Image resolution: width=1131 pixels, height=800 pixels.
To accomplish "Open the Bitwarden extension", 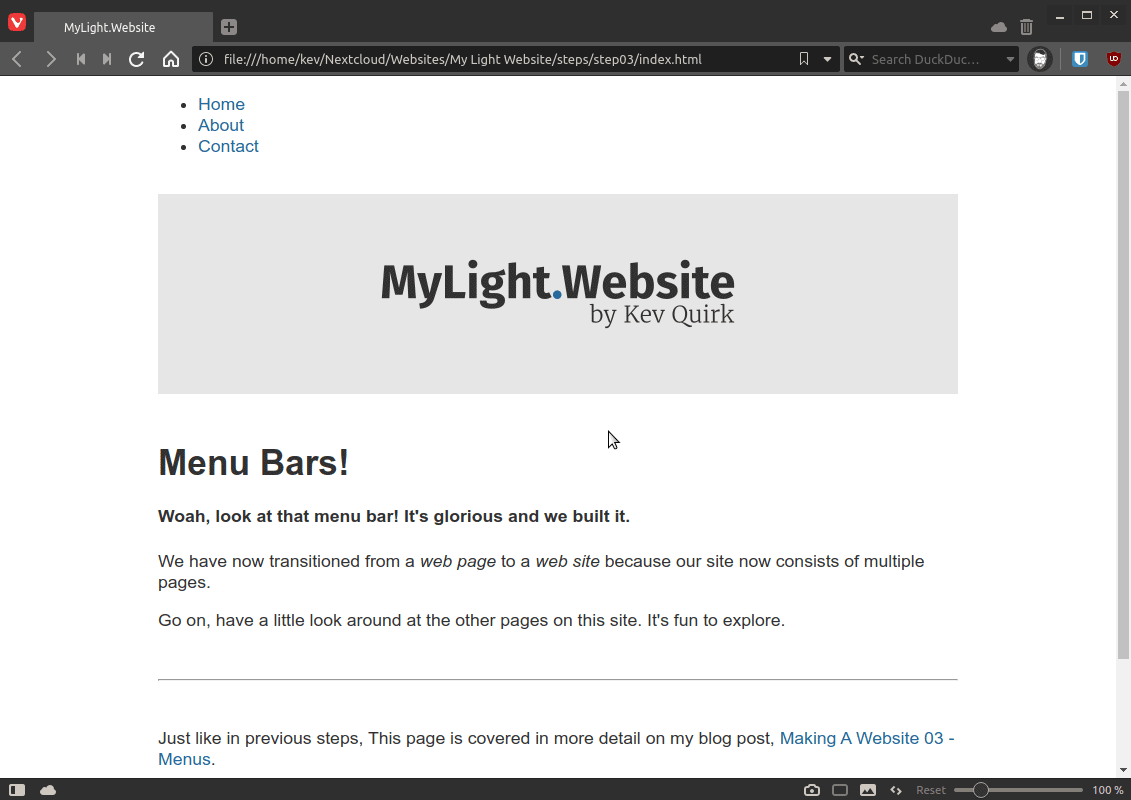I will [1078, 59].
